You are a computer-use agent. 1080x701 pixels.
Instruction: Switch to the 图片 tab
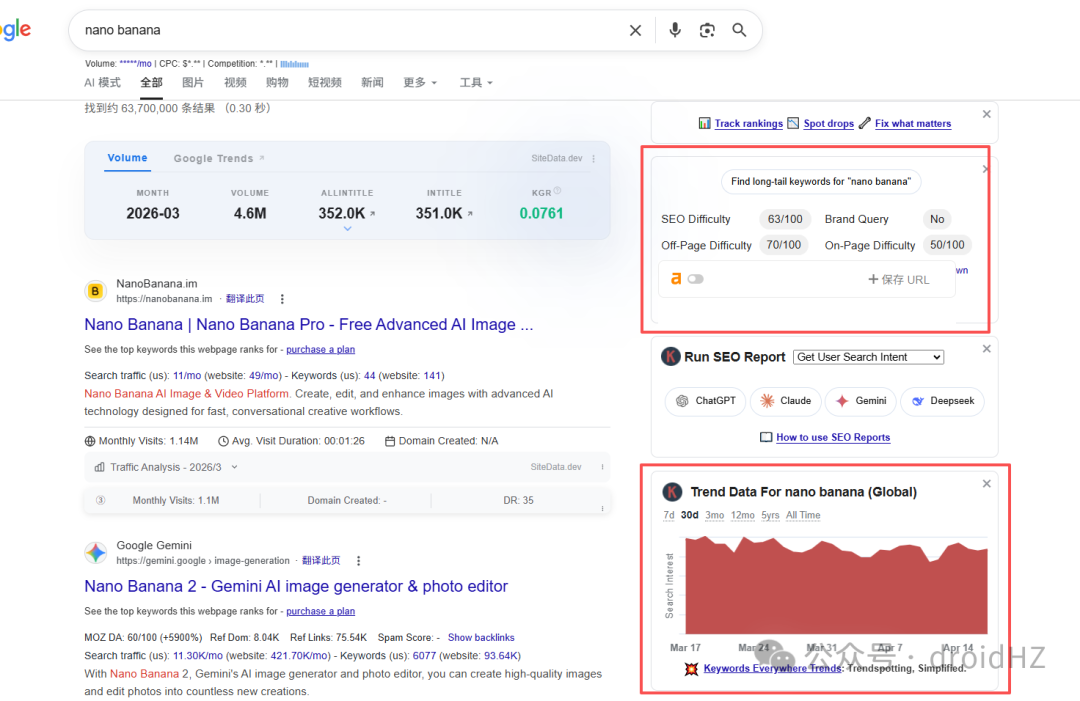click(192, 83)
